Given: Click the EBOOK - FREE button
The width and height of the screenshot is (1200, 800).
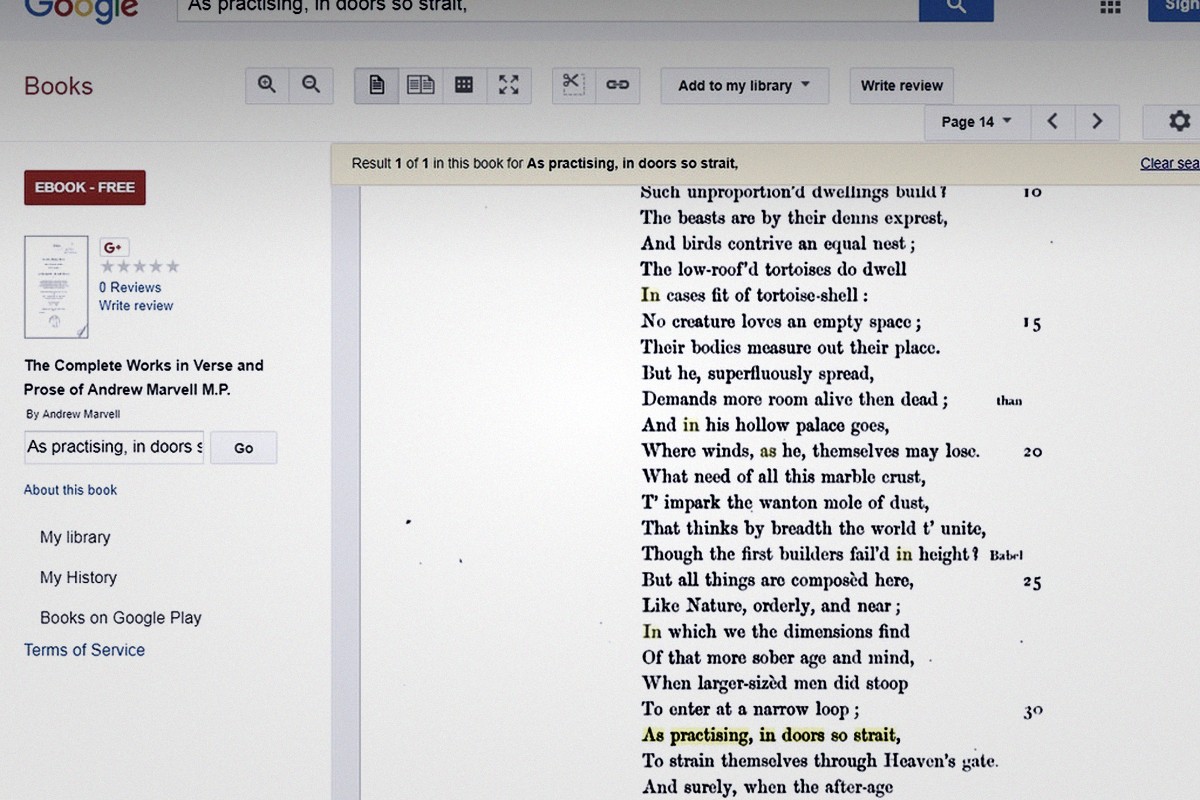Looking at the screenshot, I should point(85,188).
